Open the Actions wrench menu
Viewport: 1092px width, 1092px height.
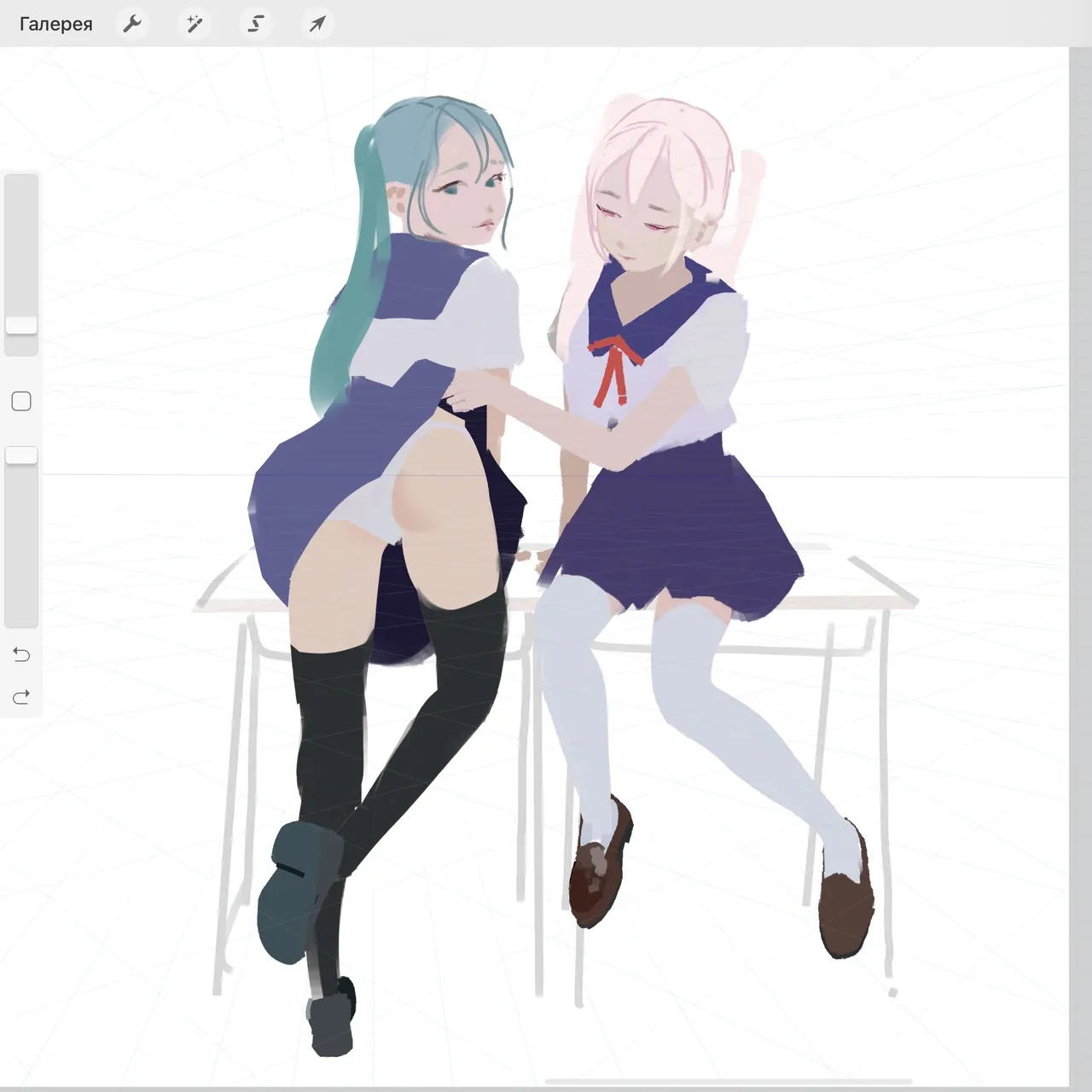pyautogui.click(x=132, y=24)
